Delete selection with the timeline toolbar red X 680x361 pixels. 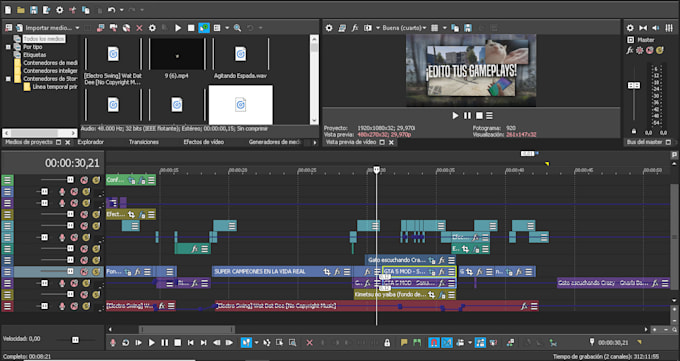point(309,342)
